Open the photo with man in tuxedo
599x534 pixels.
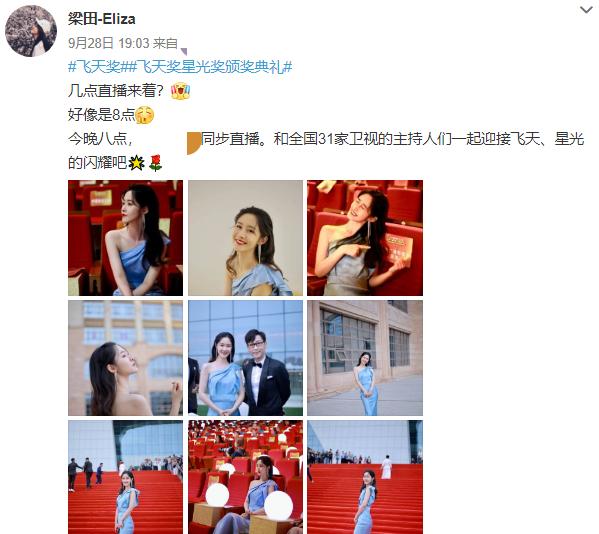(x=246, y=358)
